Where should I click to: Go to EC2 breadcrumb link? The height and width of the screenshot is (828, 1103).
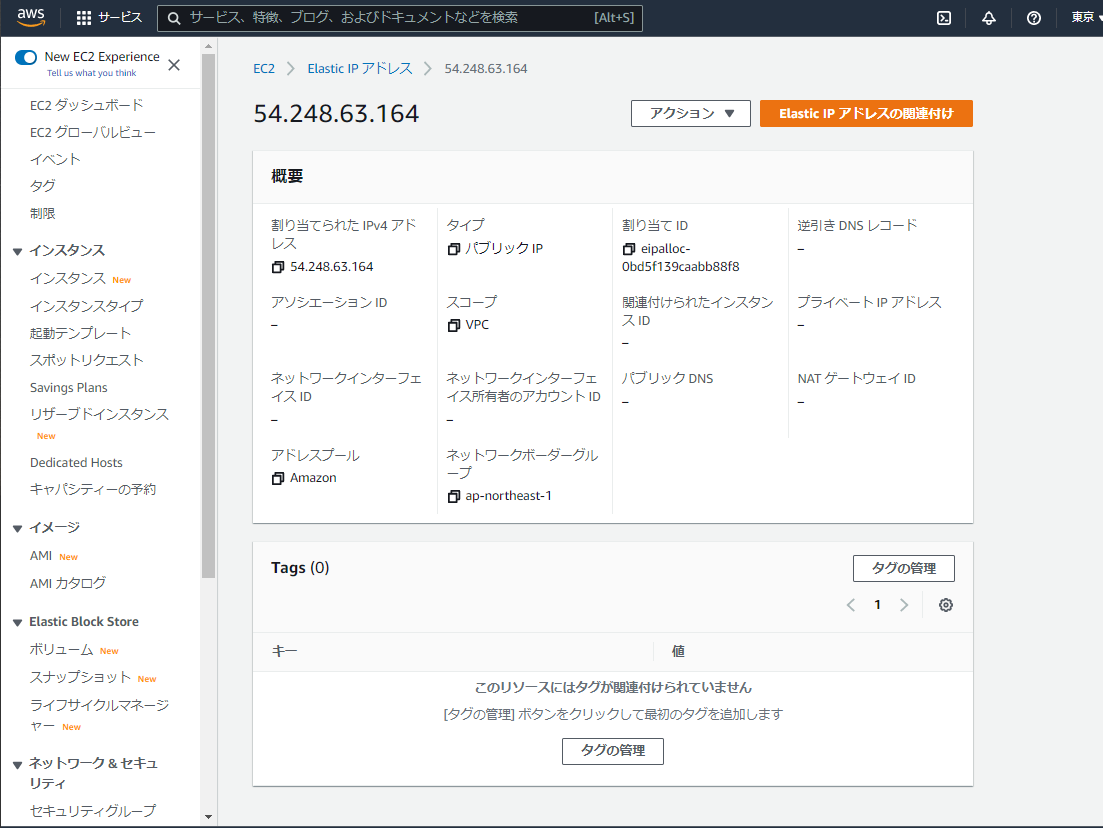pos(264,68)
